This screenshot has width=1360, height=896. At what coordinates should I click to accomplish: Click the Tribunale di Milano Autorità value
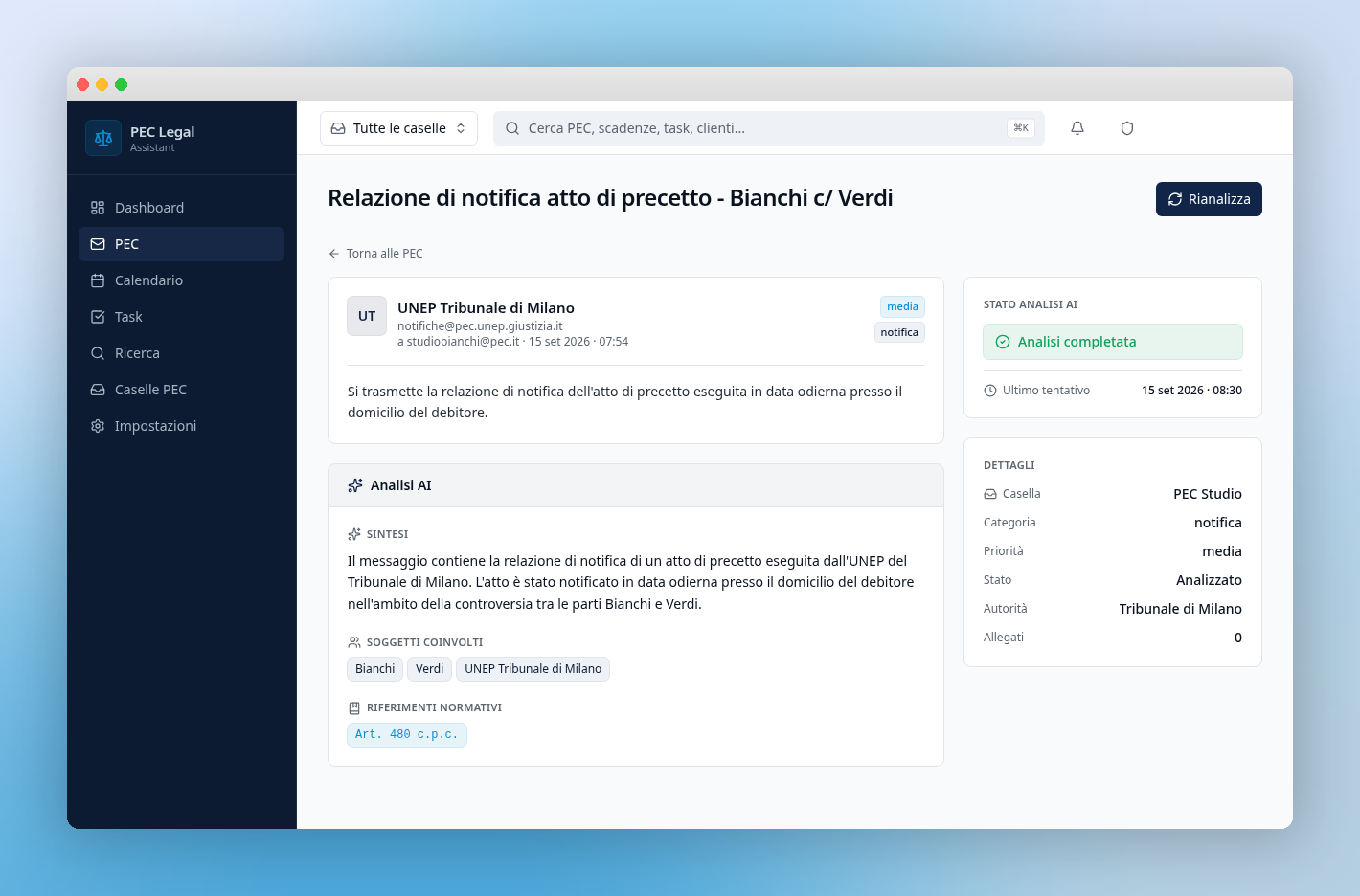tap(1180, 609)
